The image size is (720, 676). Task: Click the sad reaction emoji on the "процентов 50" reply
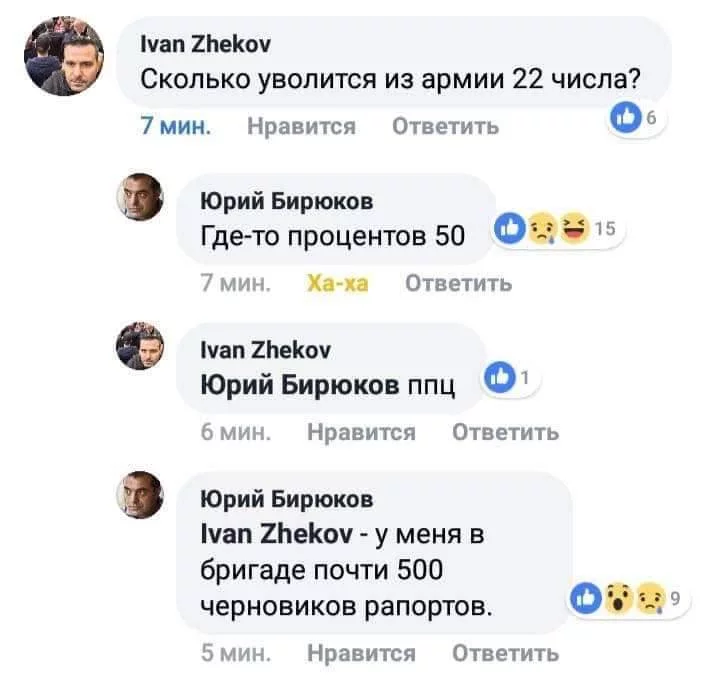540,226
